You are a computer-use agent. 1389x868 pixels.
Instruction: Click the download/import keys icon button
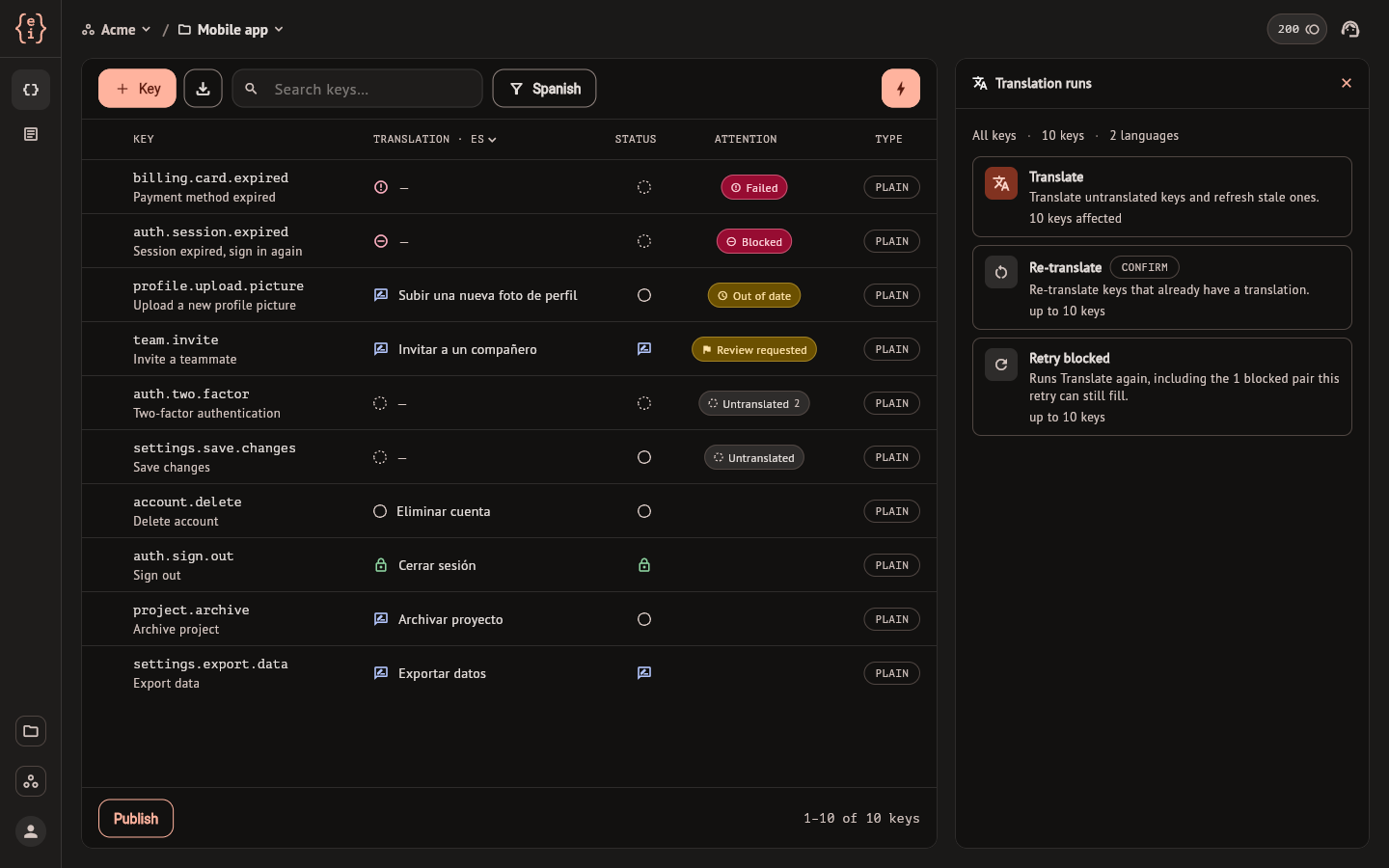pos(204,89)
